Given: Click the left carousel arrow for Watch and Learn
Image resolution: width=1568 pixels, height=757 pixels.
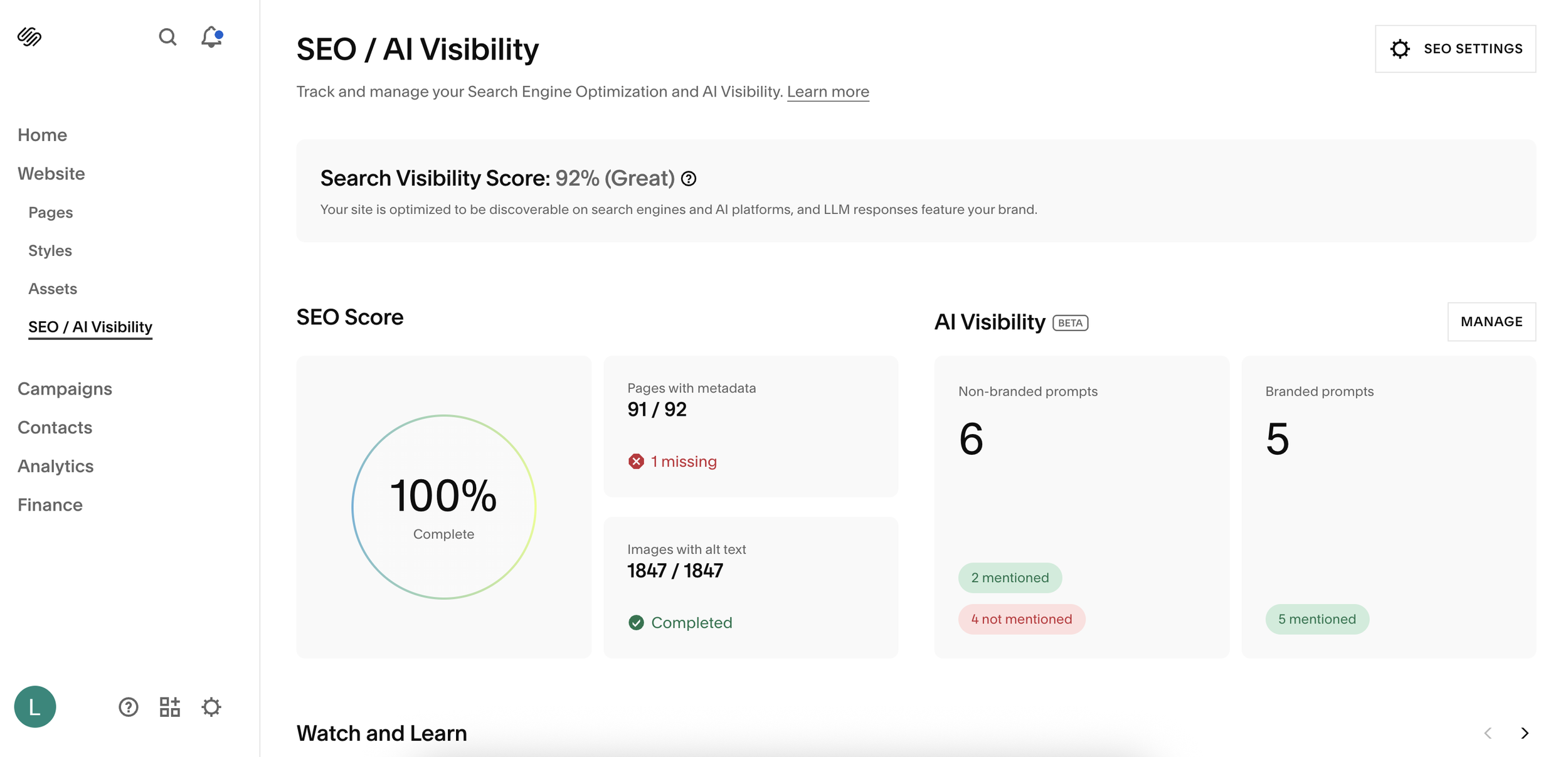Looking at the screenshot, I should [1488, 733].
